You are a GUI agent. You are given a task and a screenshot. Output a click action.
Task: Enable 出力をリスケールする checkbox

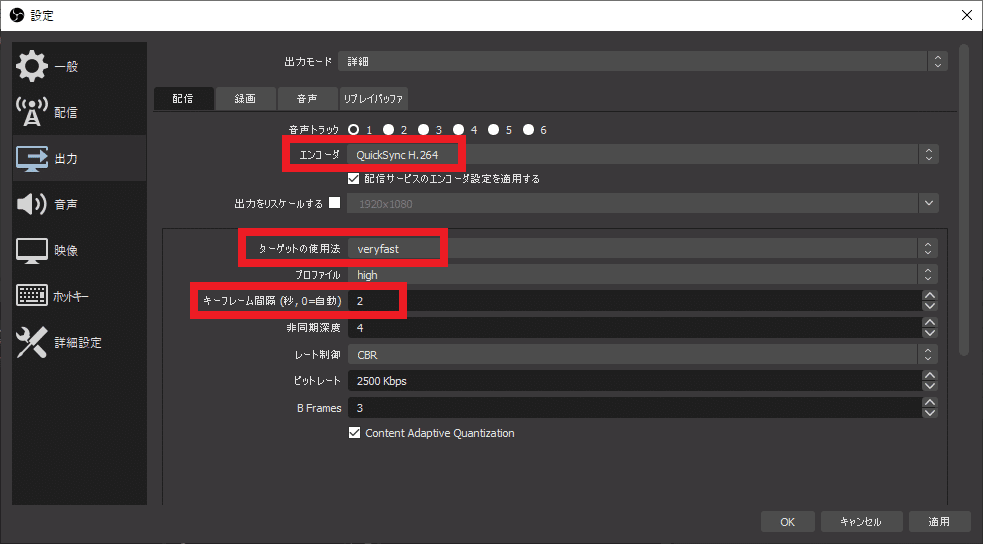[335, 202]
